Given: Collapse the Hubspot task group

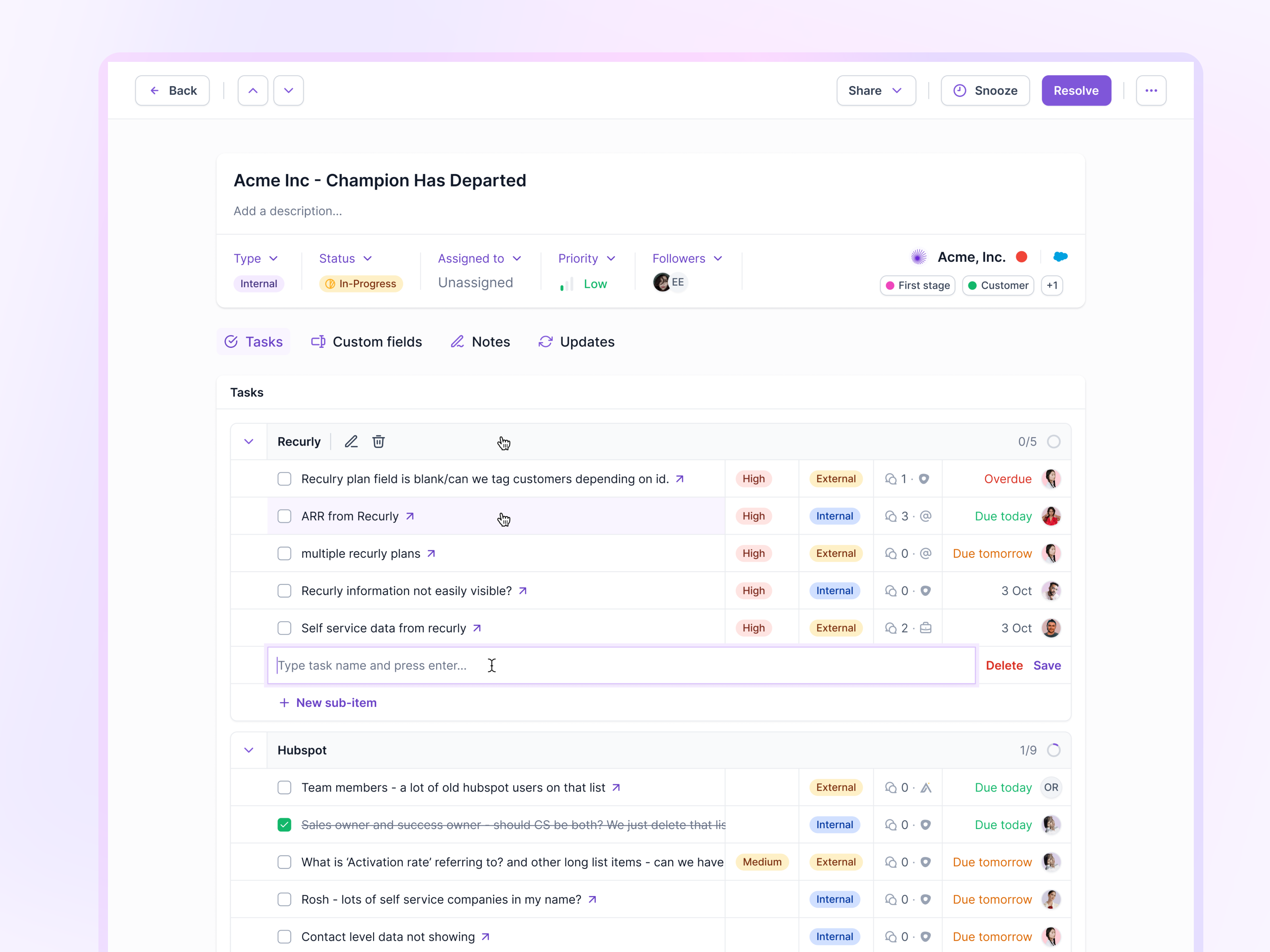Looking at the screenshot, I should tap(248, 749).
